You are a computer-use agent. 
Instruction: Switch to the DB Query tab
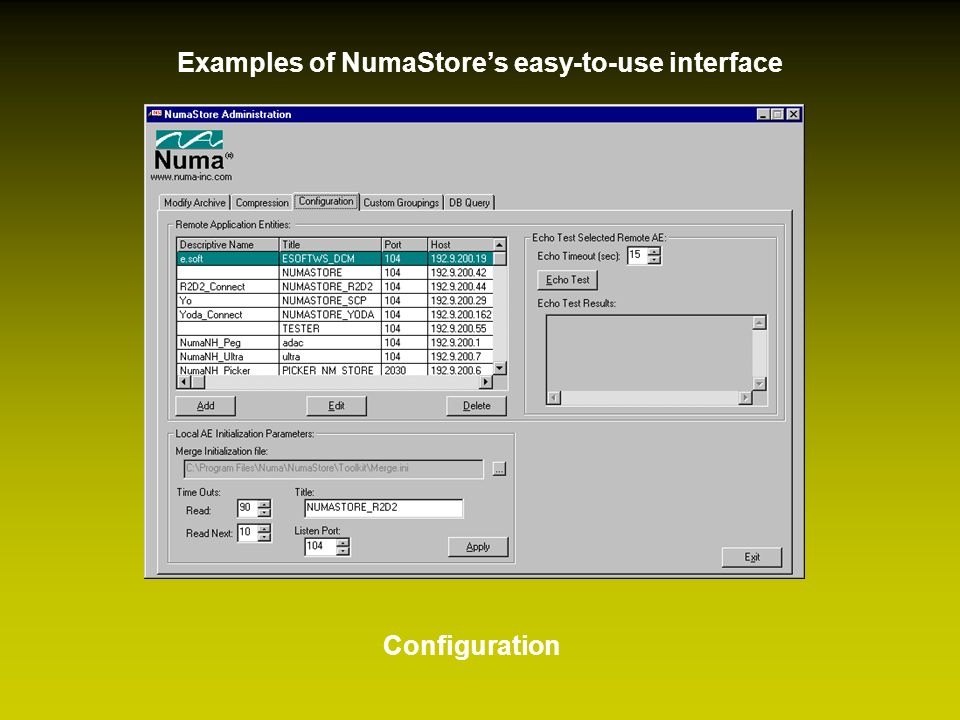(x=469, y=203)
